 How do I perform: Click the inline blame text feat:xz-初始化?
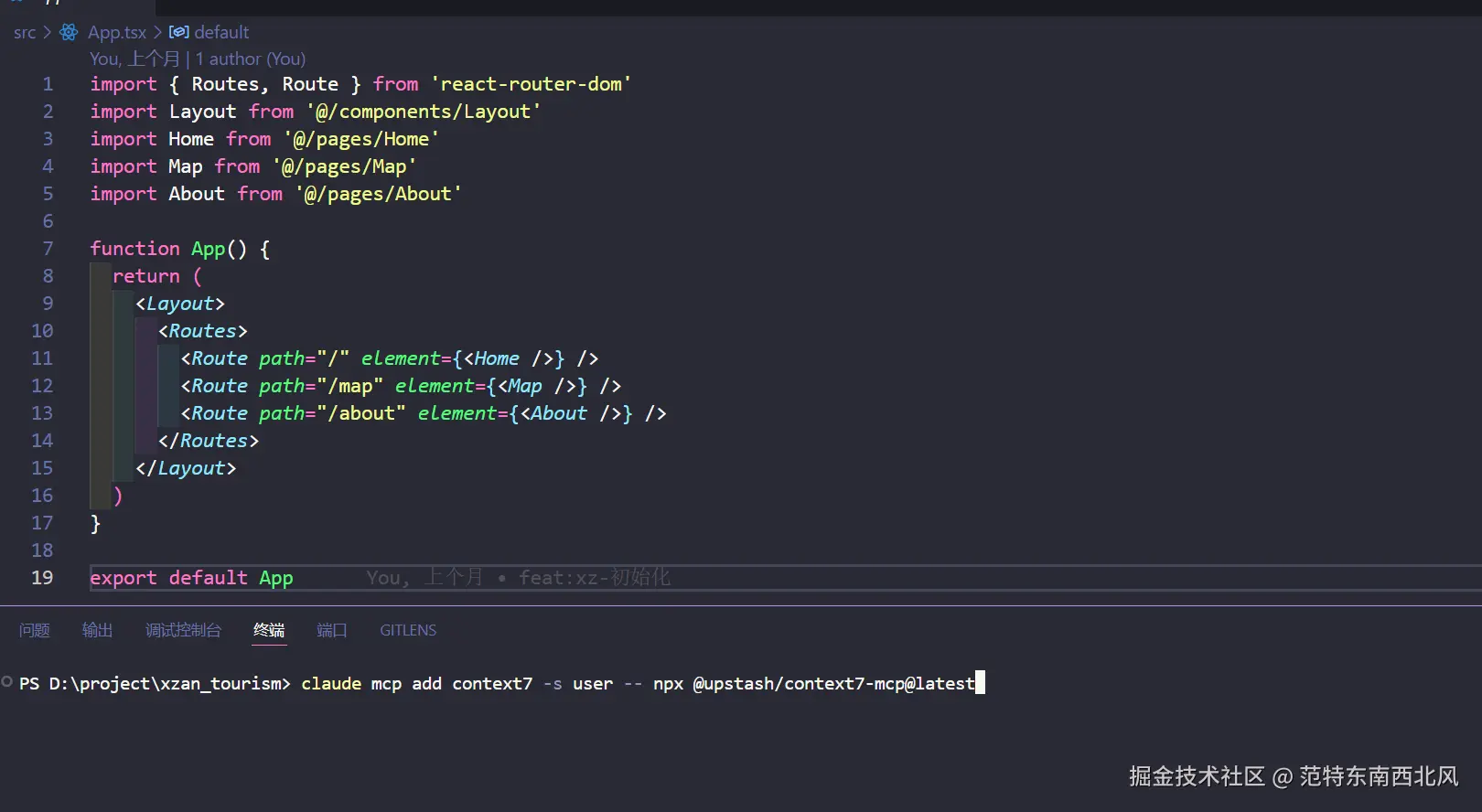pyautogui.click(x=595, y=578)
